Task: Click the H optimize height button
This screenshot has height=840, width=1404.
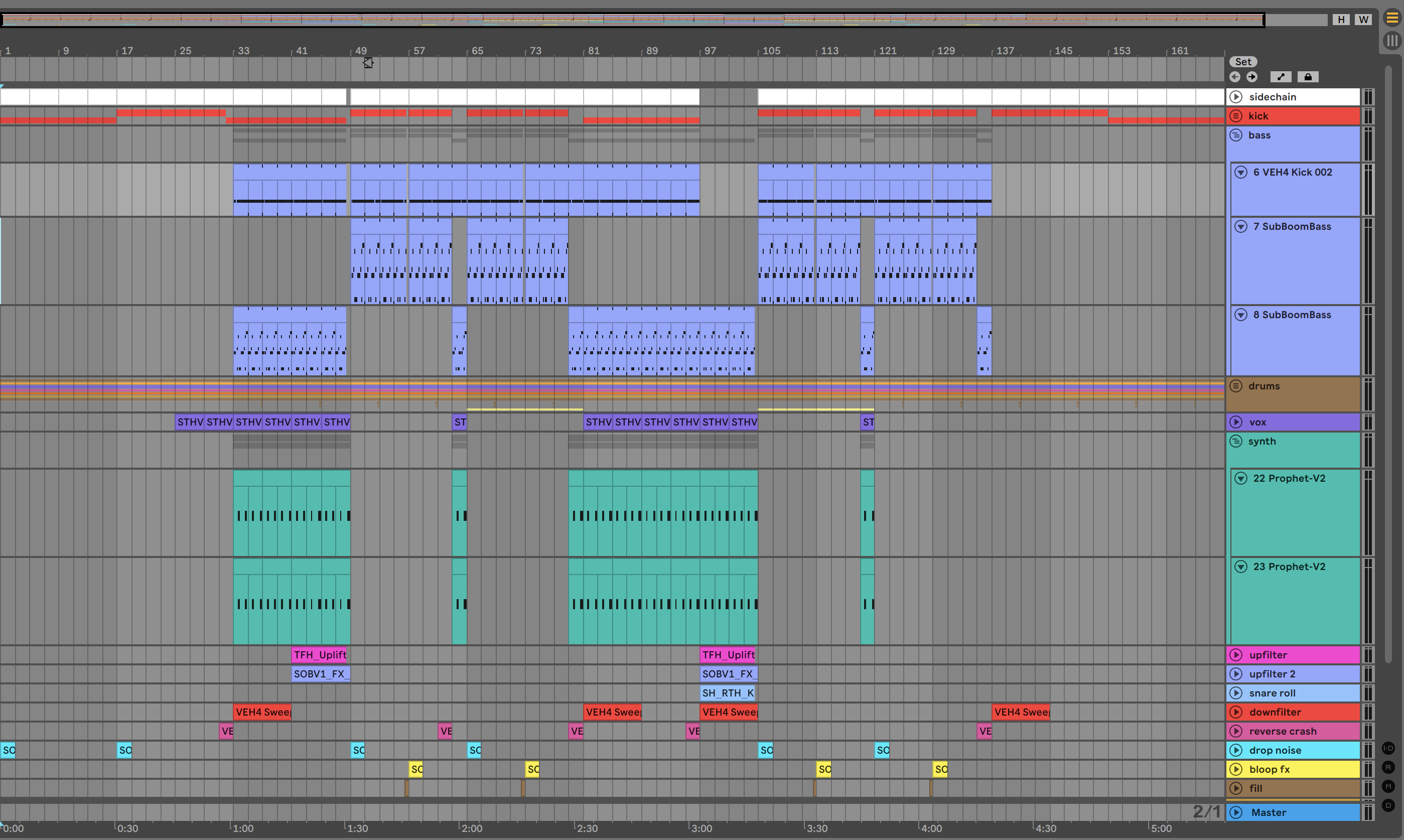Action: tap(1341, 19)
